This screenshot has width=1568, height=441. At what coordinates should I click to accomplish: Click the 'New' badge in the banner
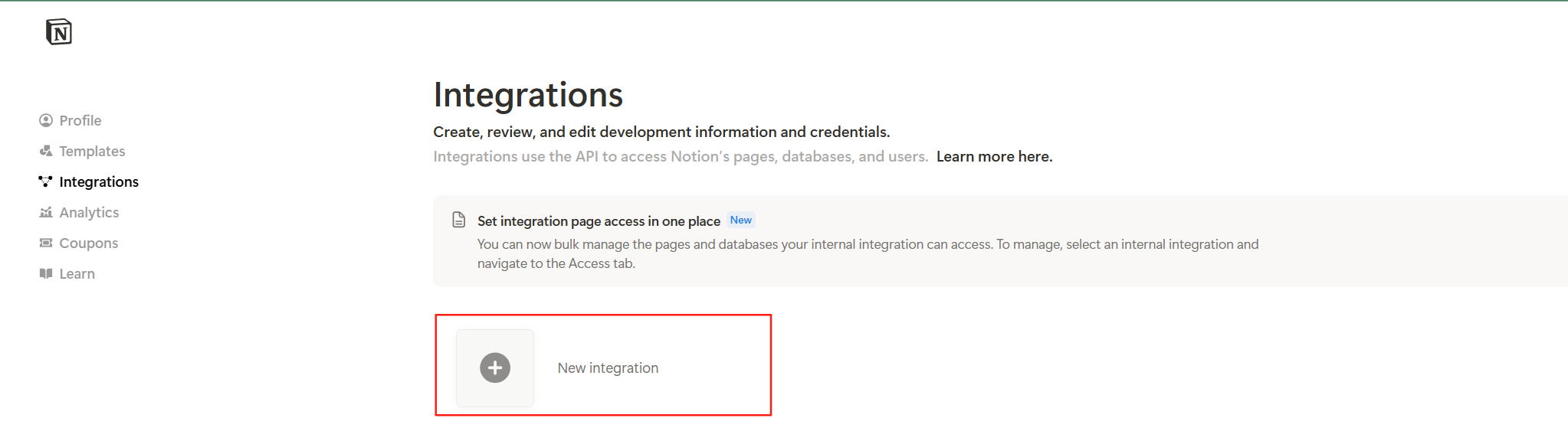741,220
